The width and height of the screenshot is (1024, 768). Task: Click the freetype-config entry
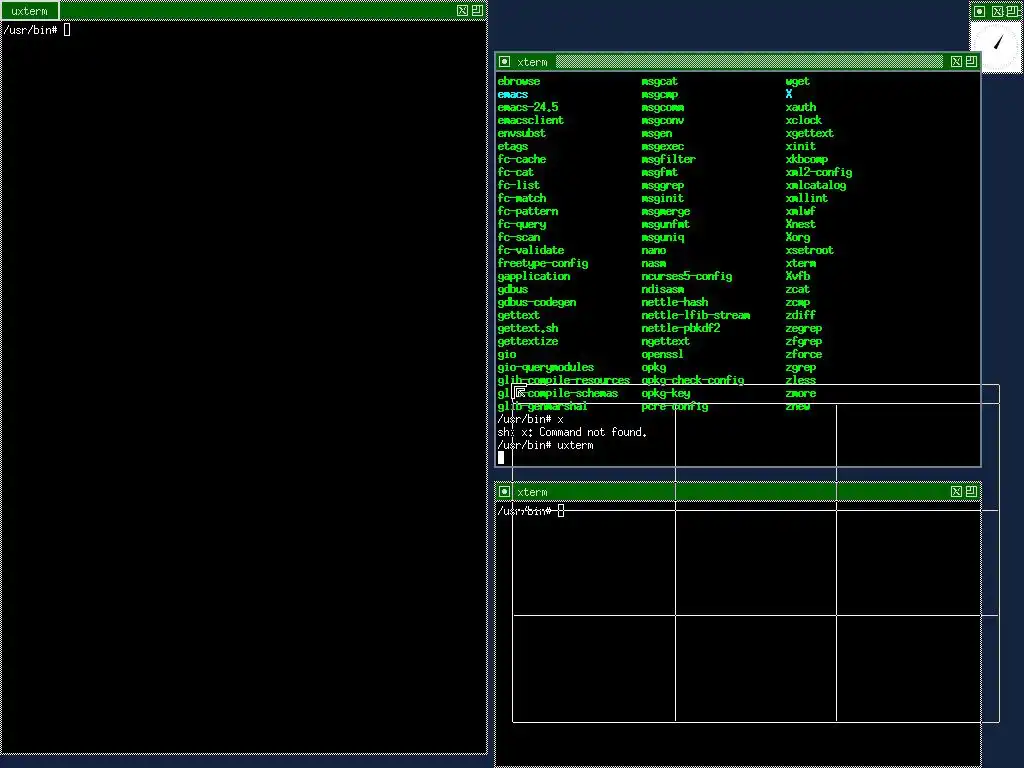pyautogui.click(x=543, y=263)
